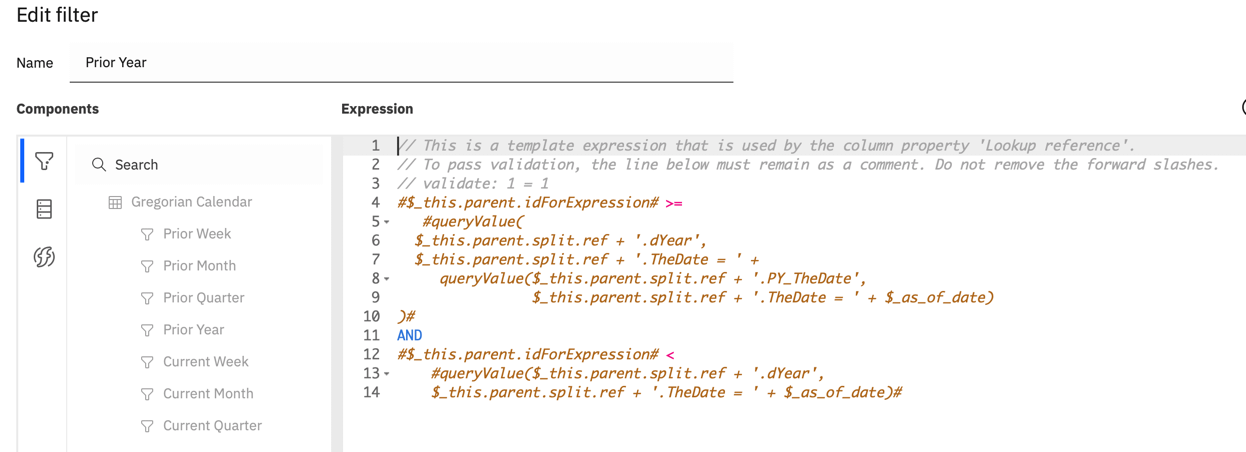Click the Prior Quarter filter icon
This screenshot has height=452, width=1246.
point(147,298)
